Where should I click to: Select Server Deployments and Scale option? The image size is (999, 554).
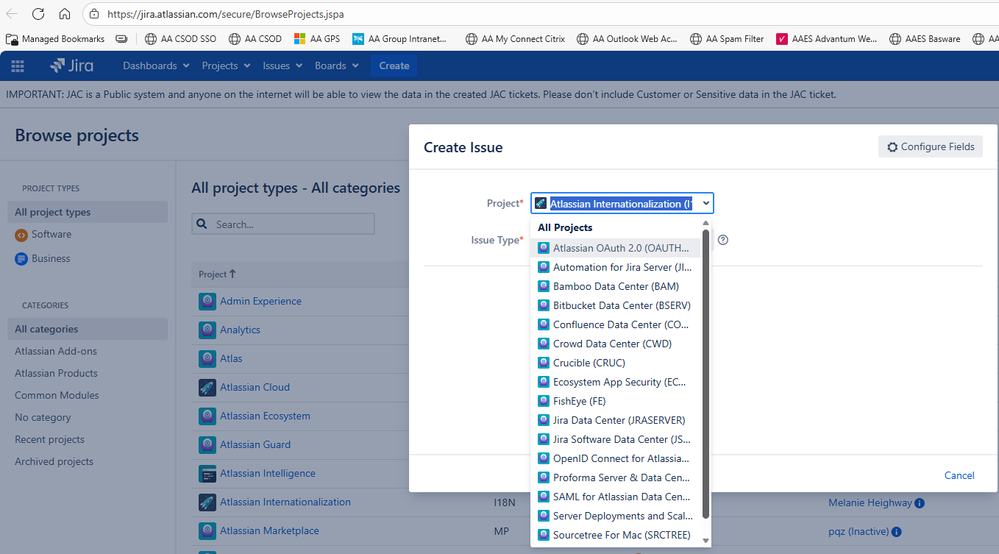(x=615, y=515)
